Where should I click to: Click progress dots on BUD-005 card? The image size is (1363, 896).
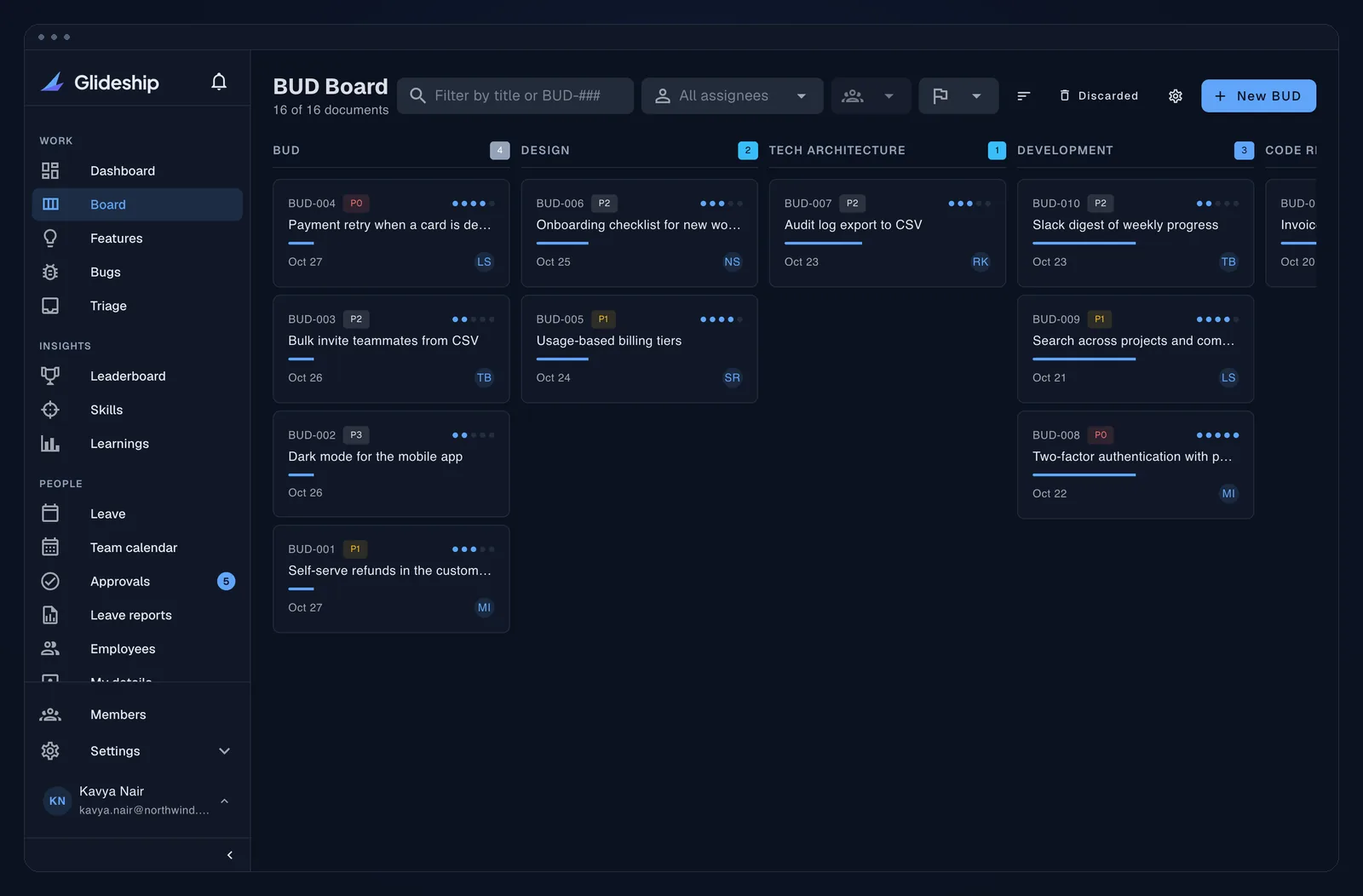click(x=721, y=319)
